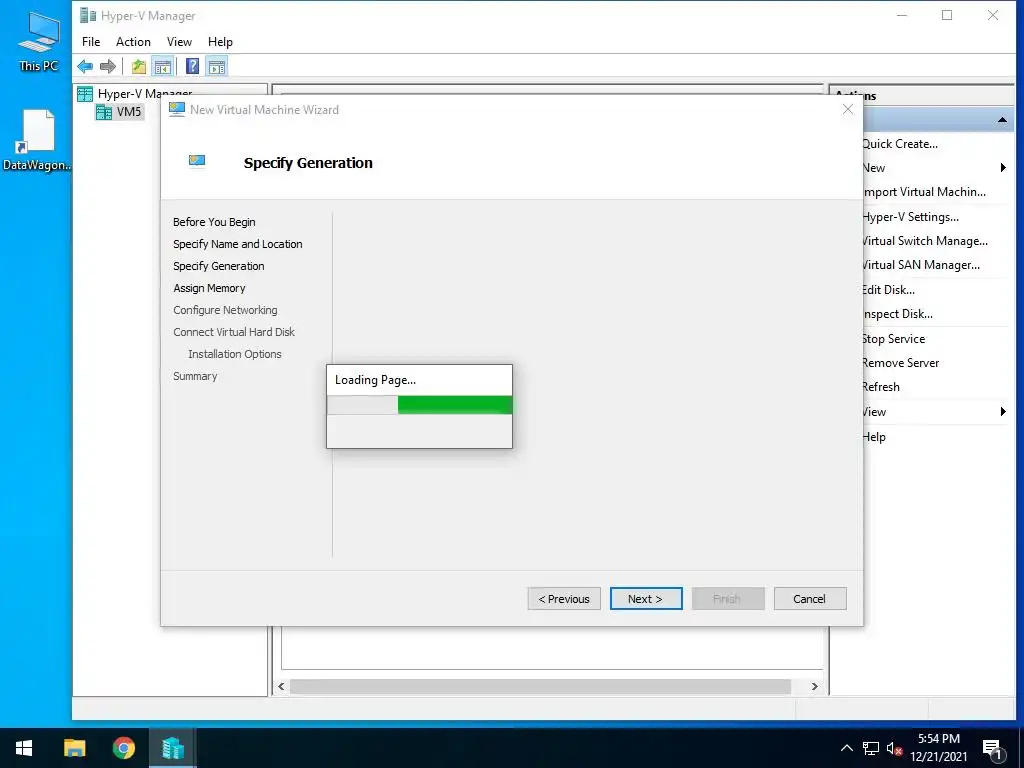Select the DataWagon desktop shortcut

(37, 141)
